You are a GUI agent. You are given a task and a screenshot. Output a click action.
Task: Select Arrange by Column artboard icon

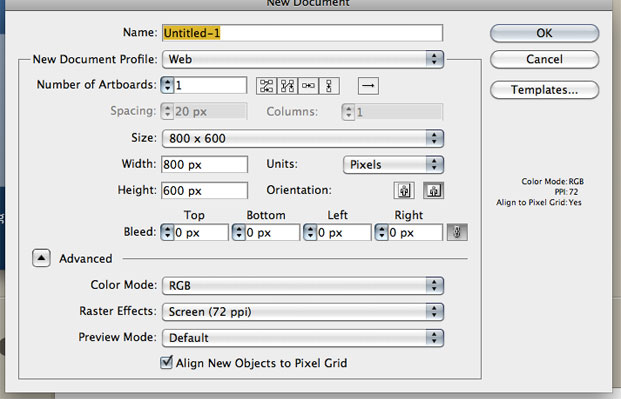(x=329, y=86)
